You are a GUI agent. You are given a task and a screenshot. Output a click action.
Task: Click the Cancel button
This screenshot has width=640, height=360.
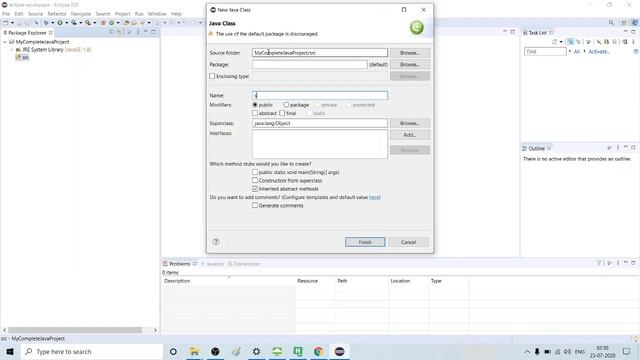click(x=408, y=242)
